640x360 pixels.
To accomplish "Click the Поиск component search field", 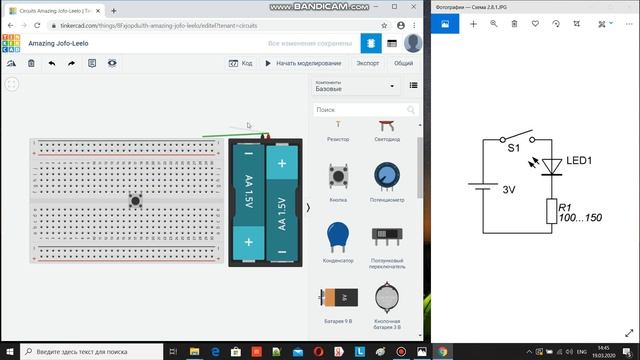I will (x=365, y=109).
